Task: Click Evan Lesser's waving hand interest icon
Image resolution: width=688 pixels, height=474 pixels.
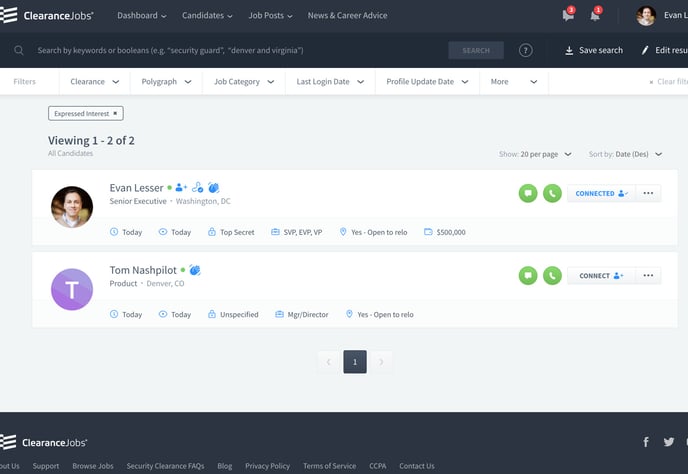Action: tap(214, 187)
